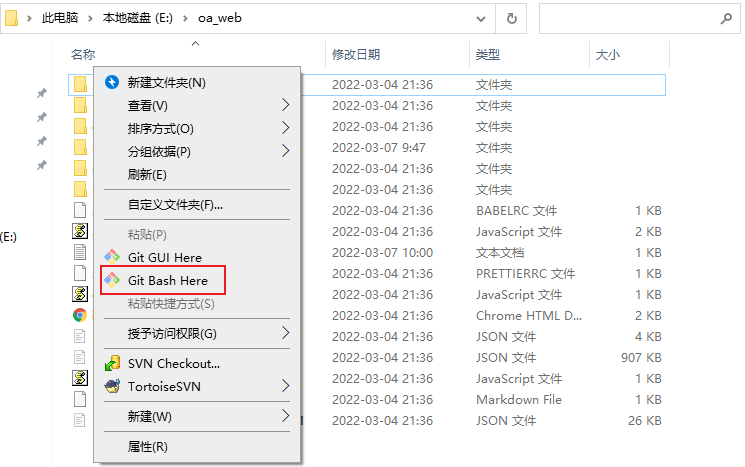Image resolution: width=745 pixels, height=467 pixels.
Task: Open the 新建(W) submenu
Action: [x=149, y=416]
